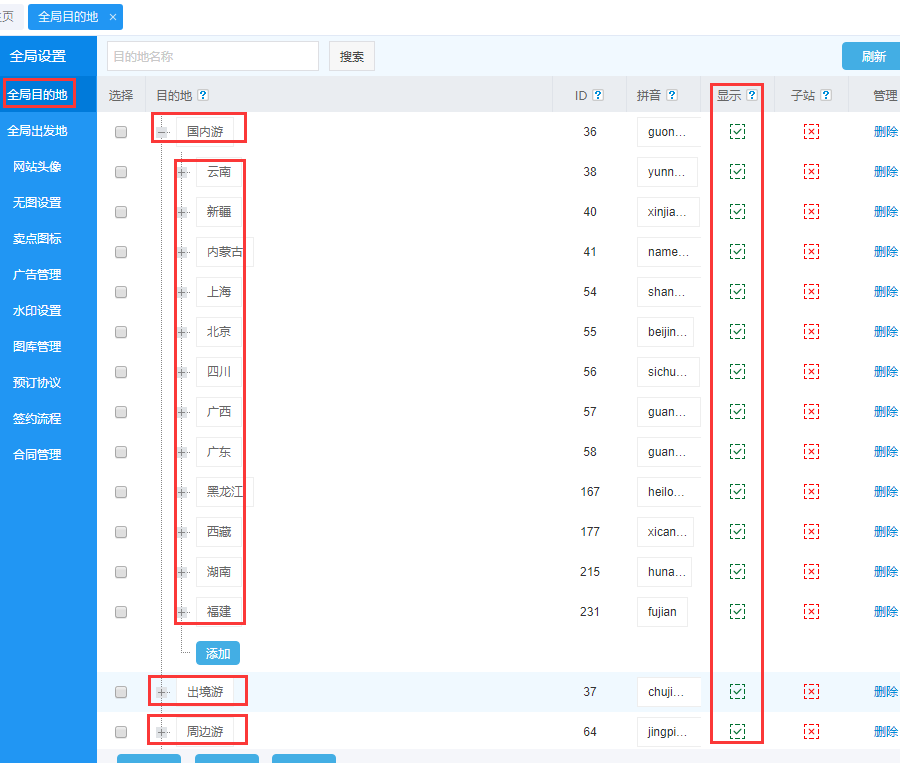This screenshot has height=763, width=900.
Task: Tick the checkbox for 上海 row
Action: (121, 292)
